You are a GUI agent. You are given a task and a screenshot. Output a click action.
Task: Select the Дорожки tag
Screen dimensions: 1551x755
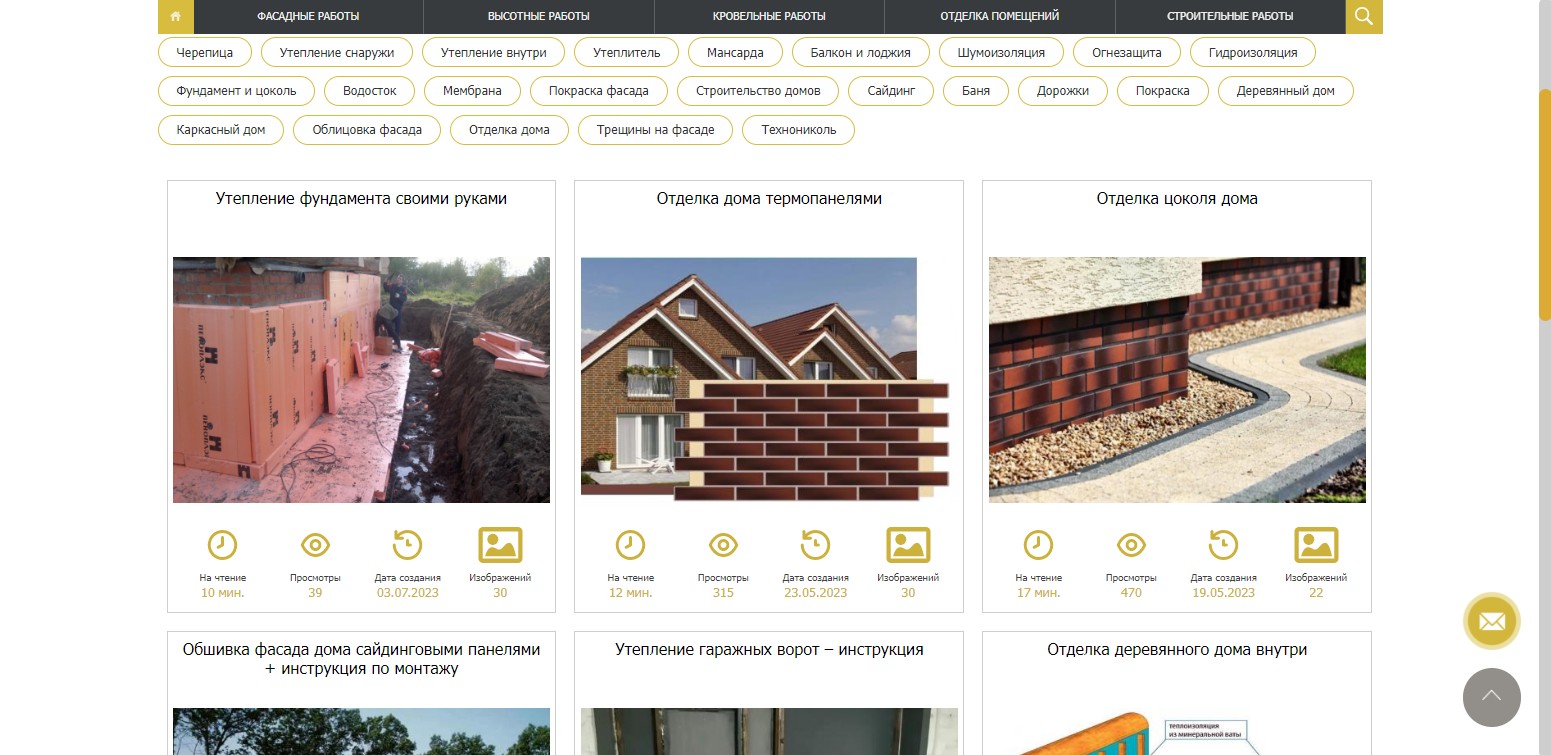(1063, 91)
